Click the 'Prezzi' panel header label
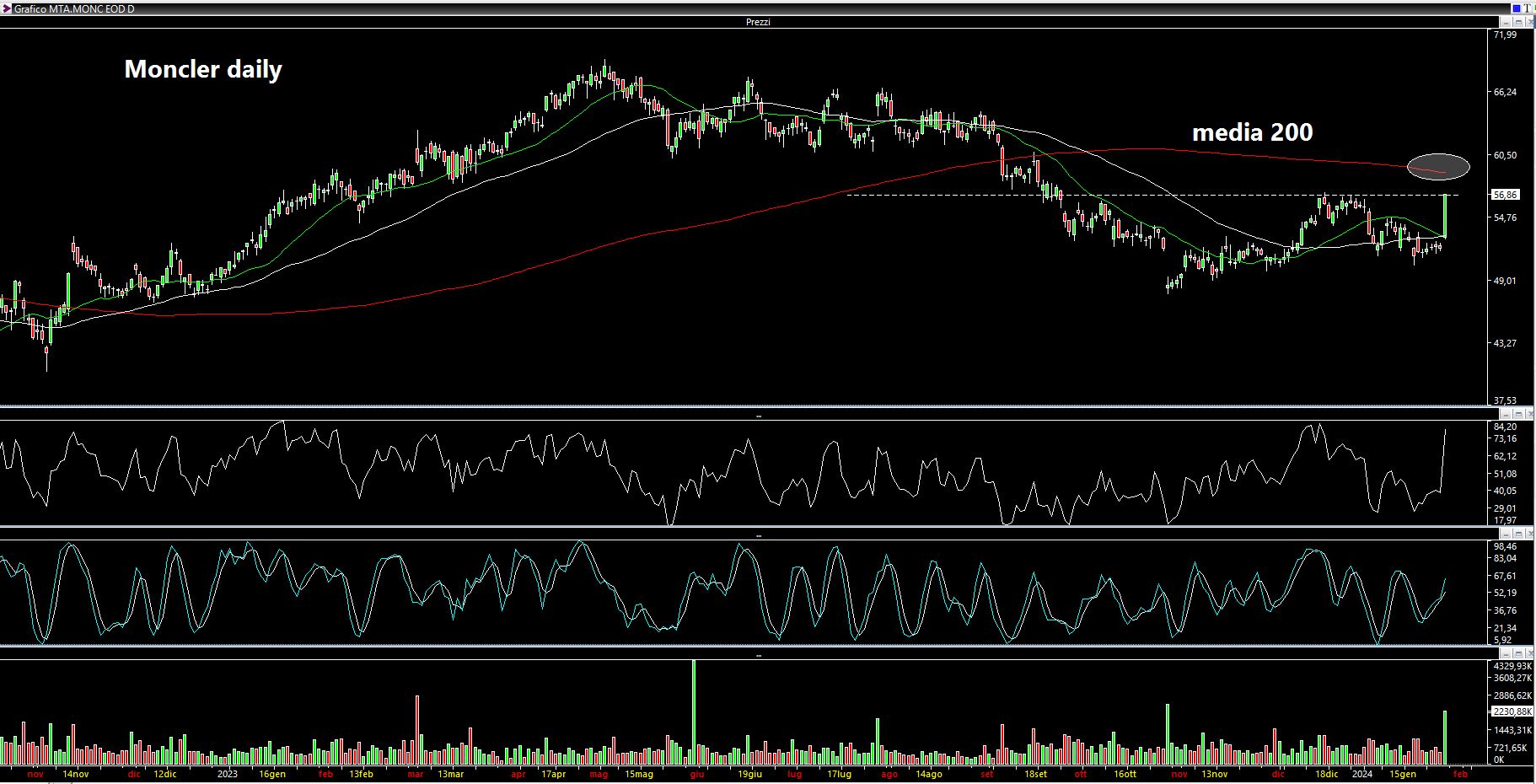 coord(758,22)
